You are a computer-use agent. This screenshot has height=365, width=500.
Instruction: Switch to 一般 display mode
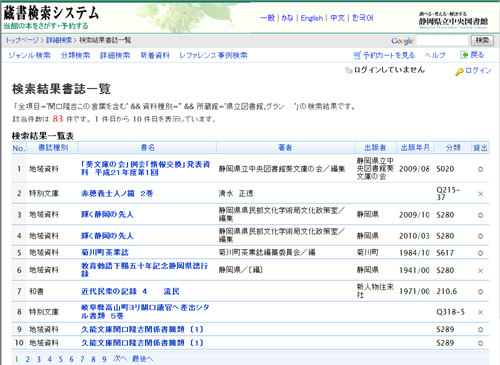pos(267,18)
